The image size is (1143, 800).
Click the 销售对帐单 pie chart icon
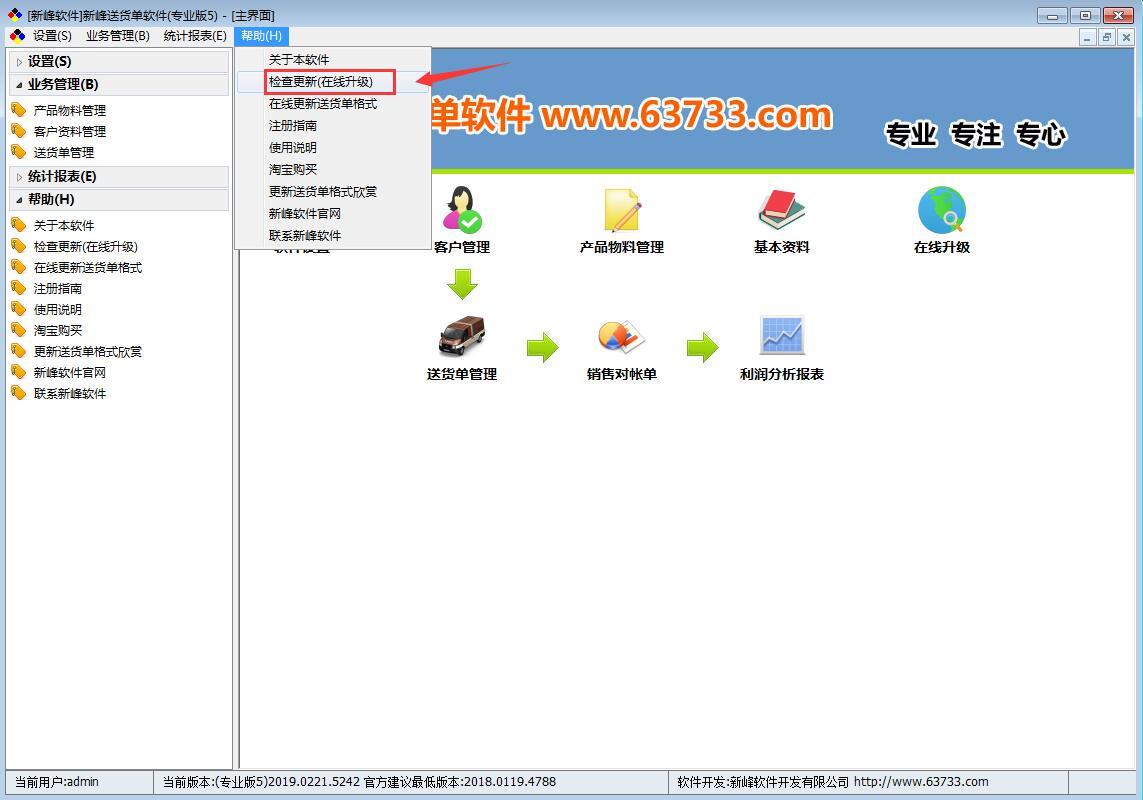[x=622, y=336]
